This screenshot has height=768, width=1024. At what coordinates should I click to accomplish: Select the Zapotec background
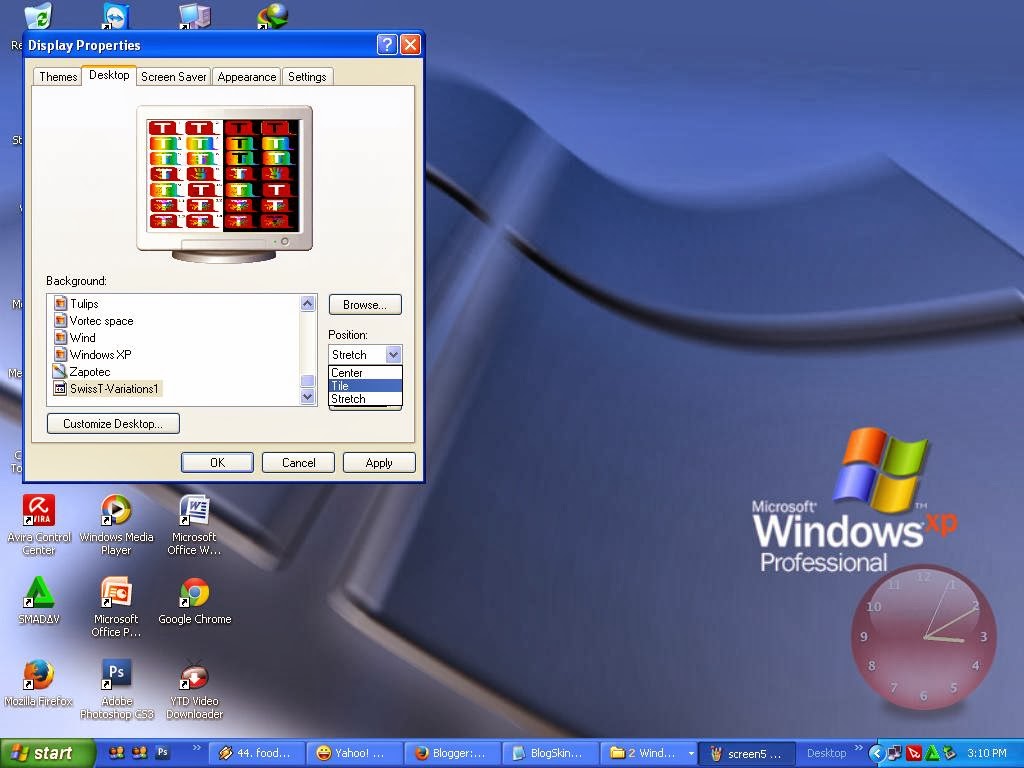[x=89, y=372]
